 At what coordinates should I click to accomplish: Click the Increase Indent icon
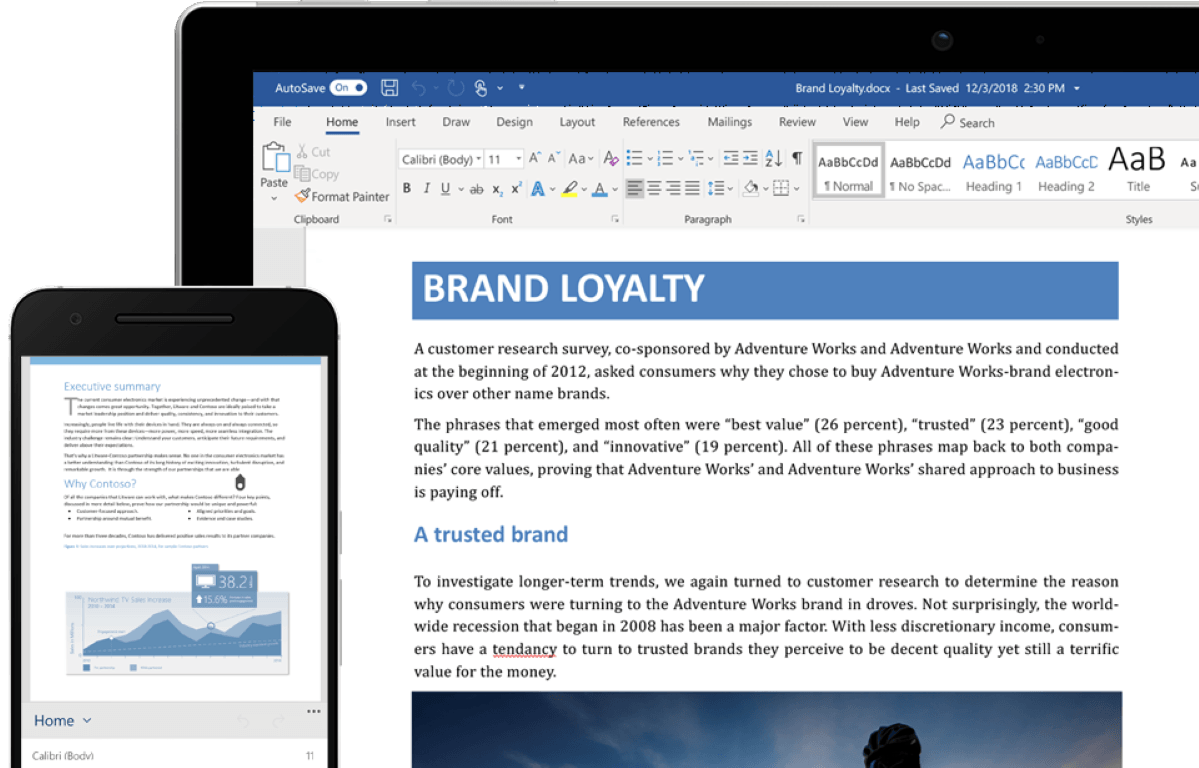(x=751, y=158)
